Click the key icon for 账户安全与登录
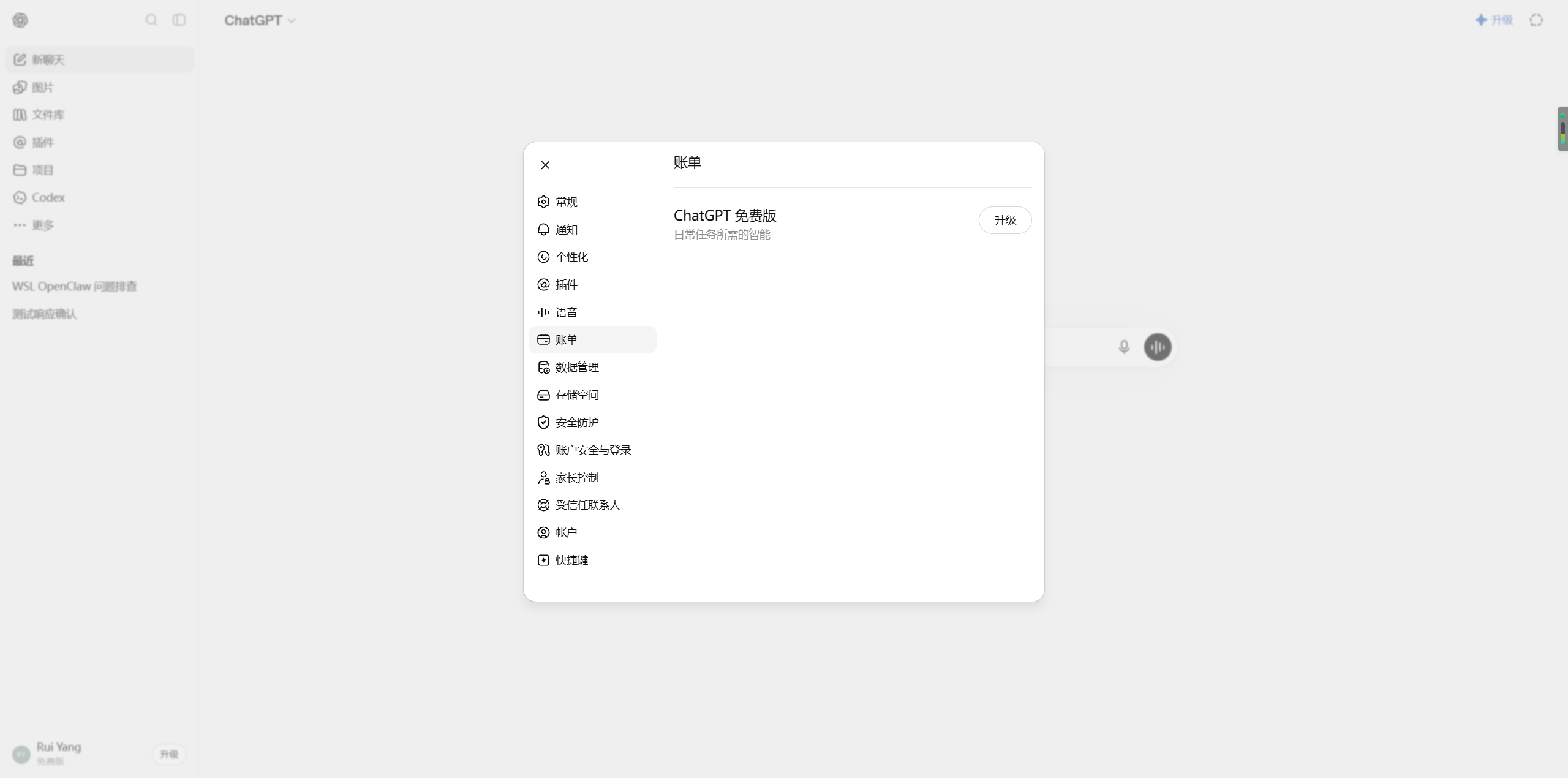The image size is (1568, 778). click(x=543, y=450)
